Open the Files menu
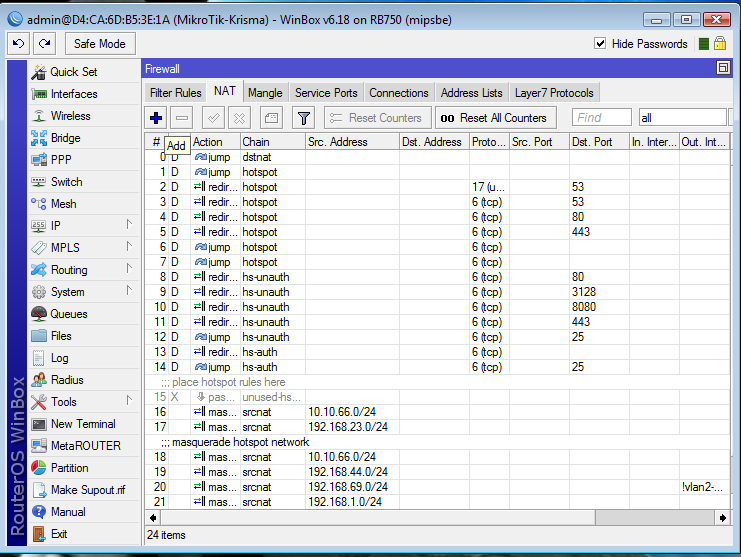The image size is (741, 557). pyautogui.click(x=84, y=336)
